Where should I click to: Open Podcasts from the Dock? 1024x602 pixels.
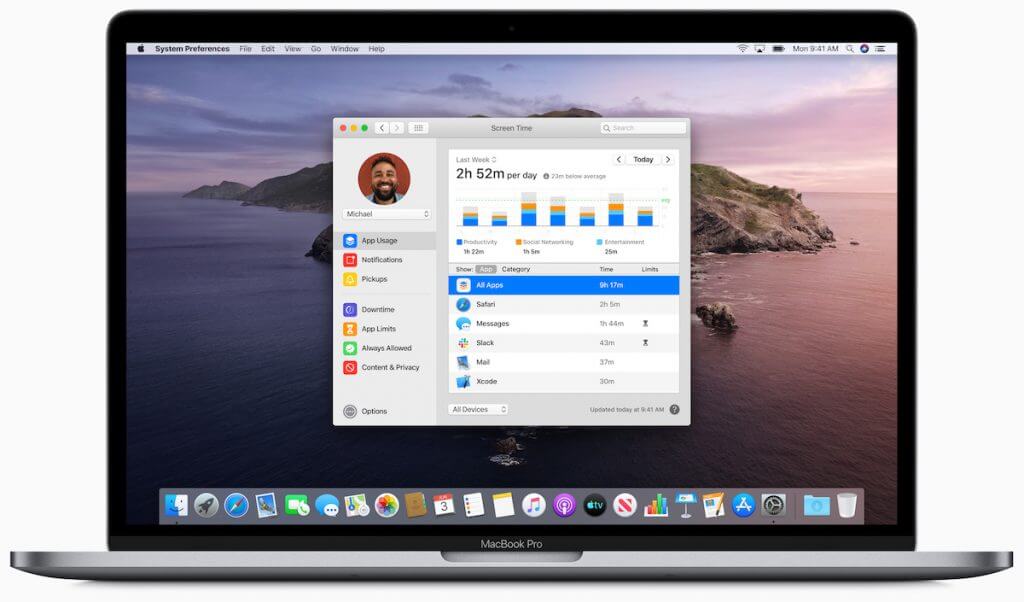pos(564,505)
